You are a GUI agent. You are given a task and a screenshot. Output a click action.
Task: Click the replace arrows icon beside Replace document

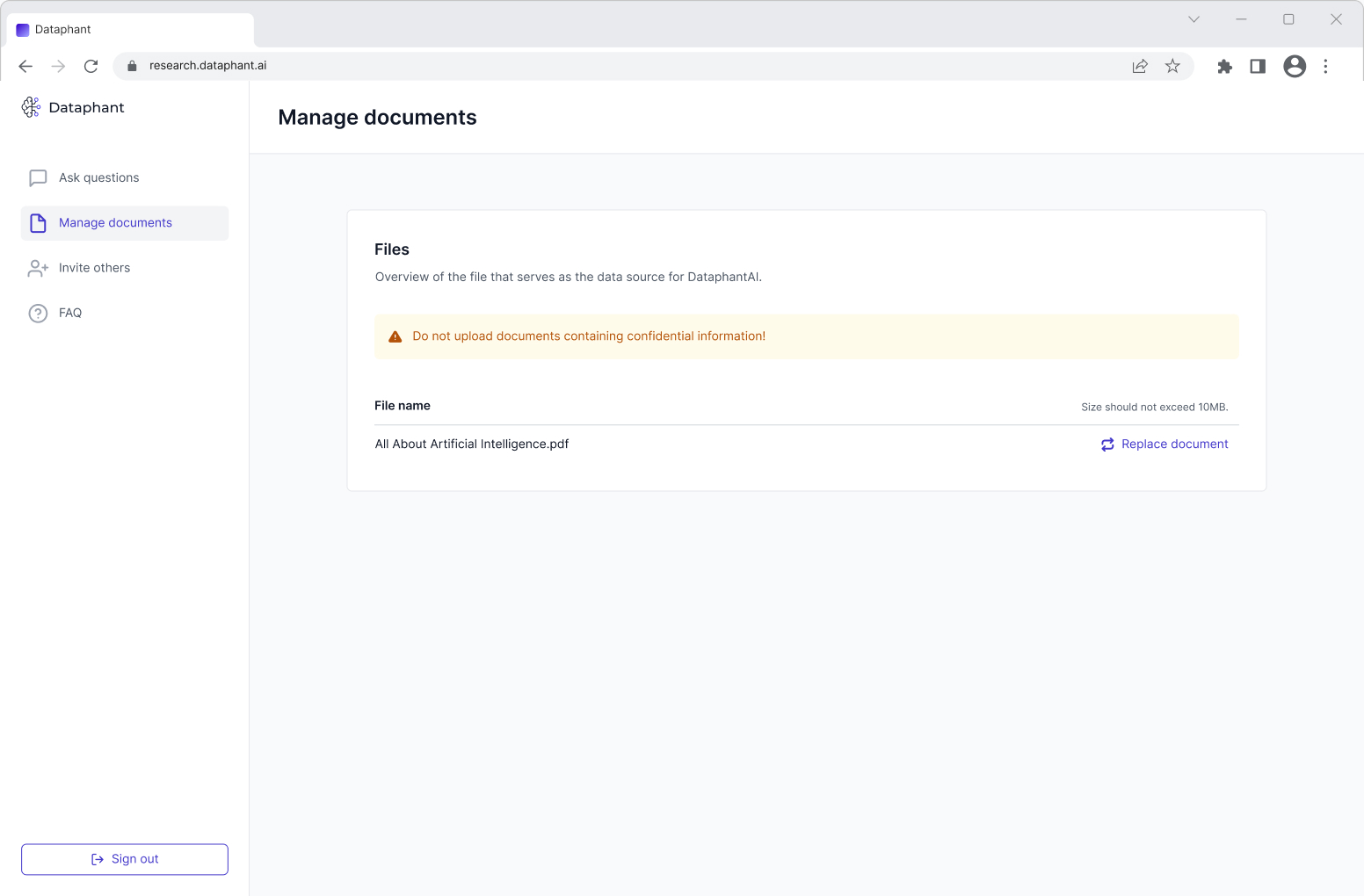point(1107,444)
